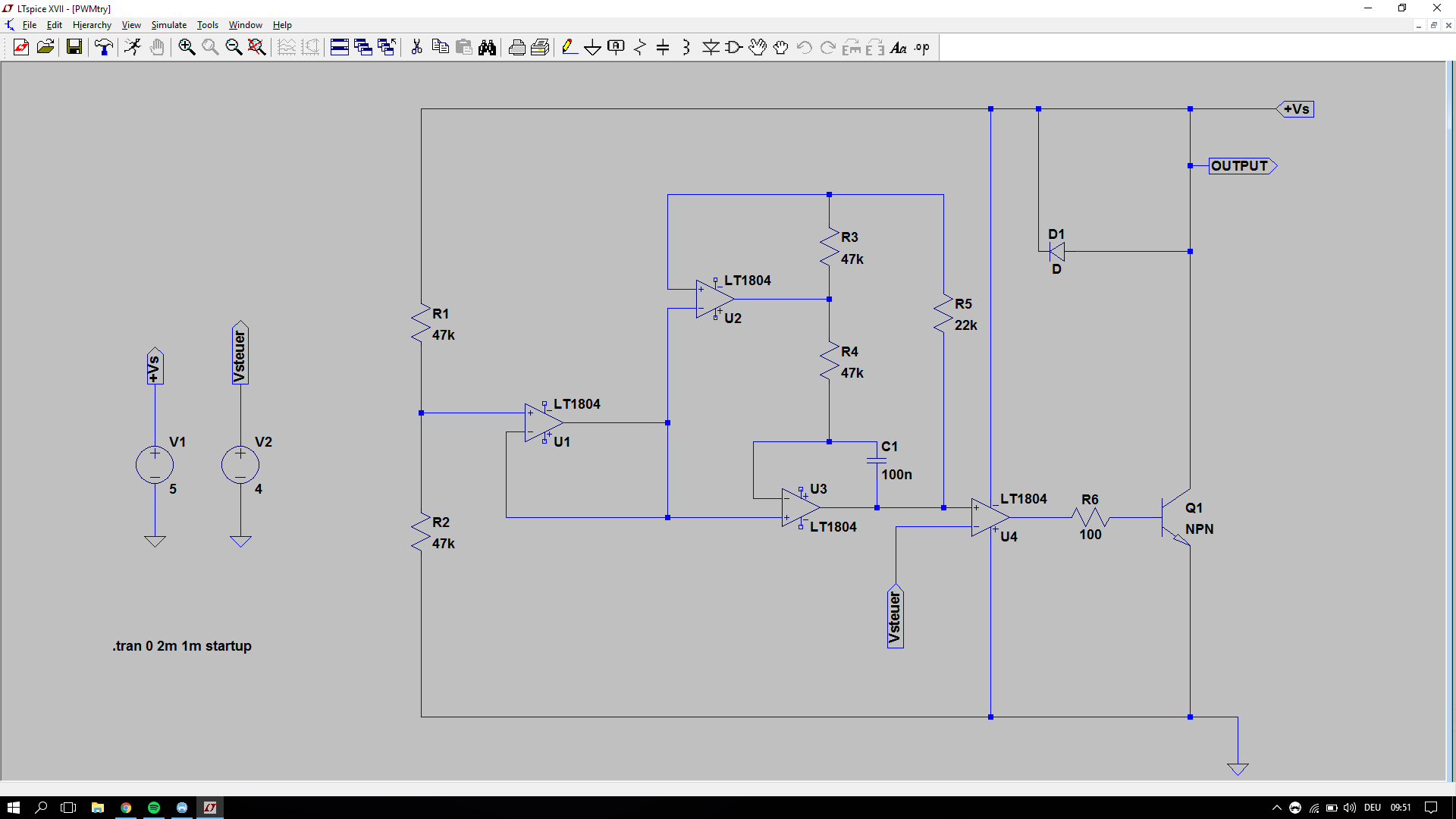
Task: Open the View menu
Action: pyautogui.click(x=131, y=25)
